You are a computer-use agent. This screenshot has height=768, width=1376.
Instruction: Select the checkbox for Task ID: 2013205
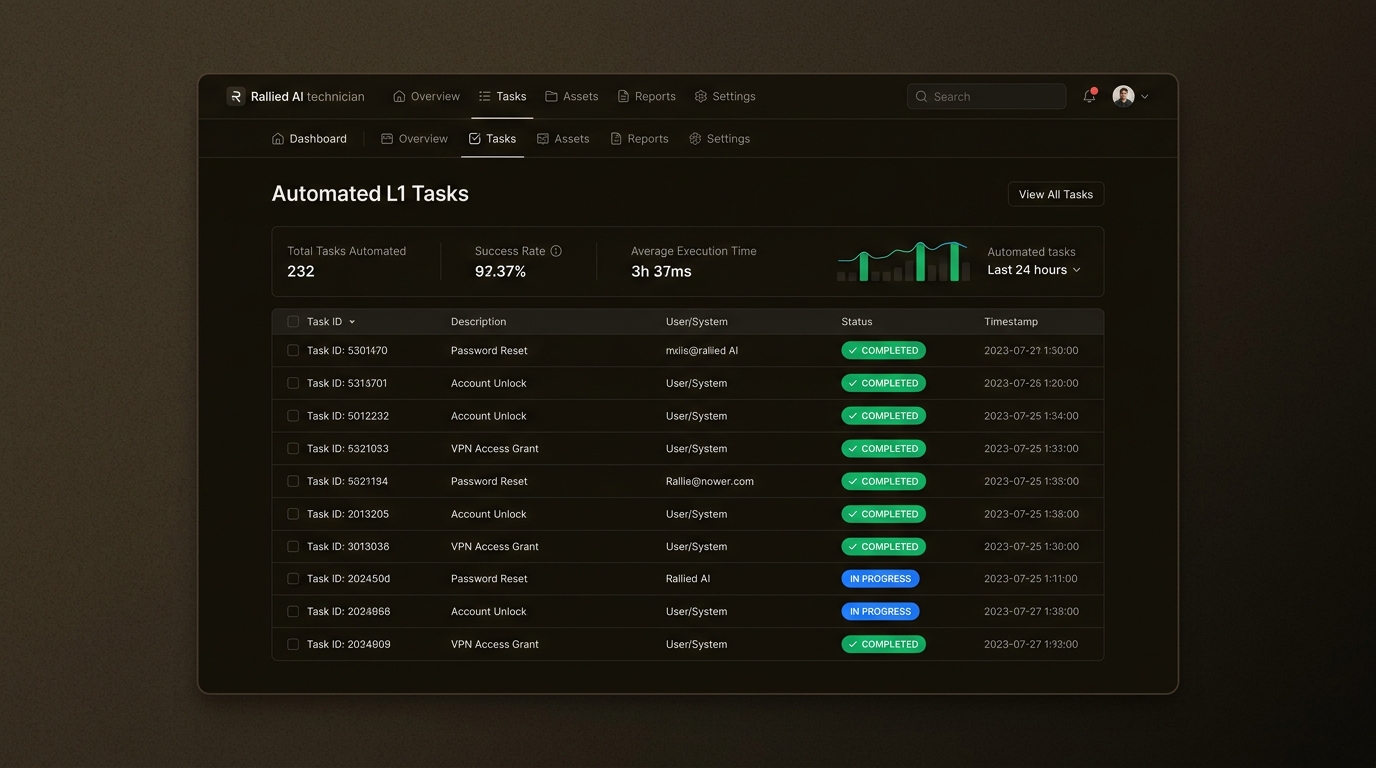pyautogui.click(x=293, y=514)
